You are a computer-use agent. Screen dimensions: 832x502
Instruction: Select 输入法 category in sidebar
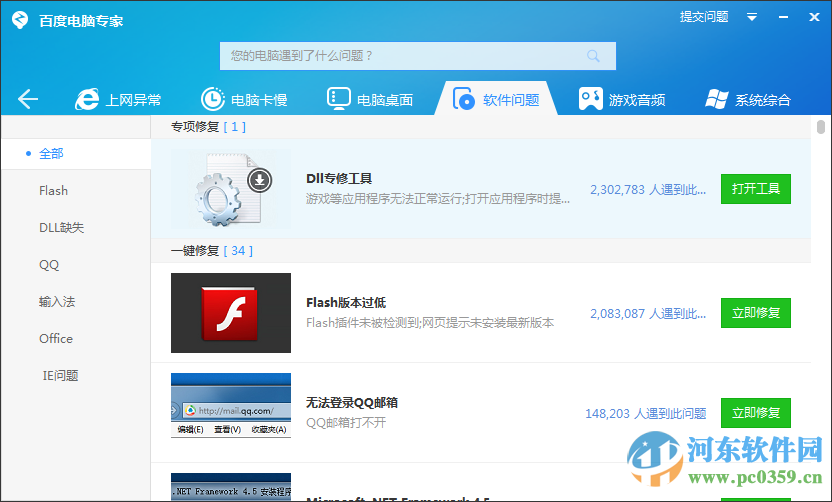coord(57,301)
